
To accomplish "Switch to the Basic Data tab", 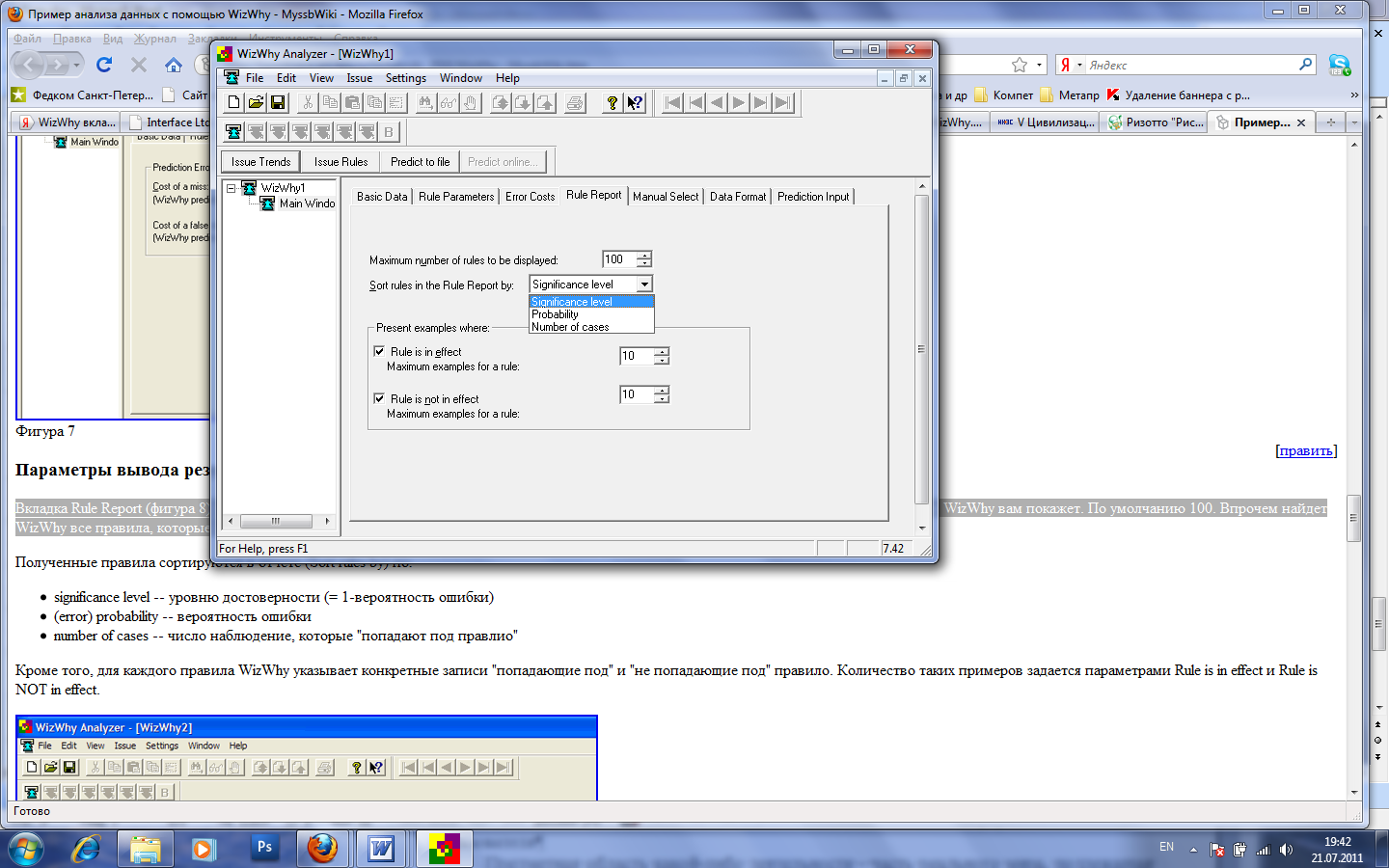I will [382, 196].
